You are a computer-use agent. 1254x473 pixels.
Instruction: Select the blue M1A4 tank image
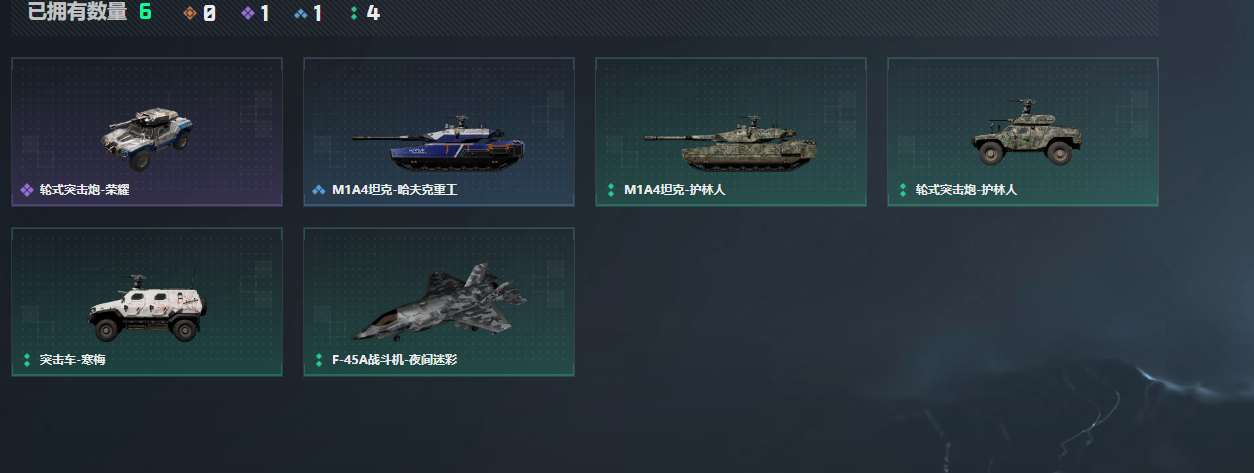tap(438, 143)
